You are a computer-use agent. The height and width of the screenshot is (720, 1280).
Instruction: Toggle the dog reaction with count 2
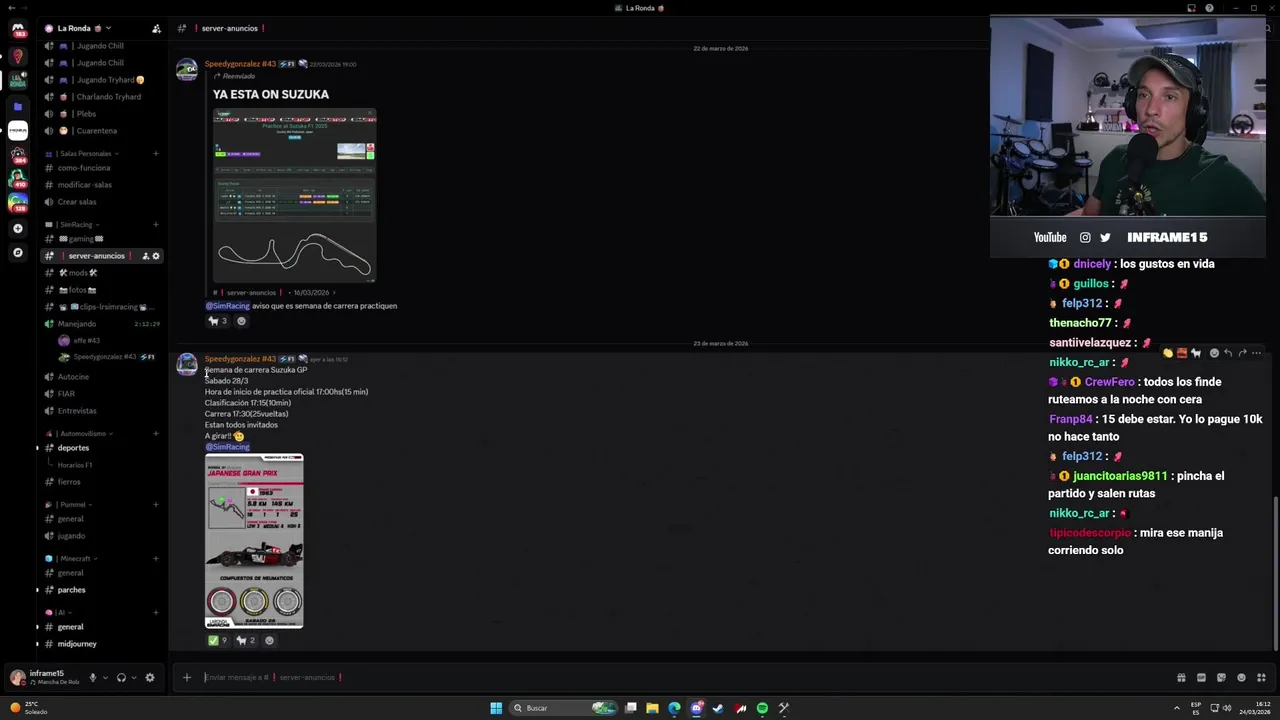[245, 640]
